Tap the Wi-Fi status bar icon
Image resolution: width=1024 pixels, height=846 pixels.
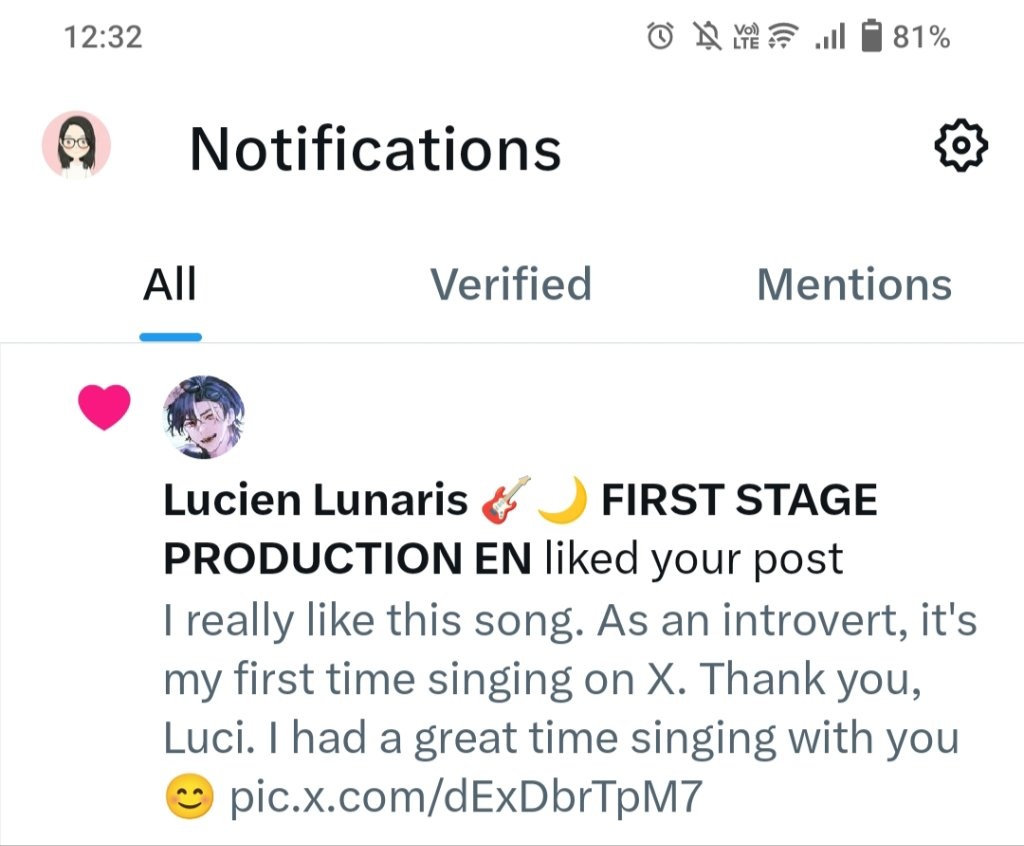tap(787, 37)
